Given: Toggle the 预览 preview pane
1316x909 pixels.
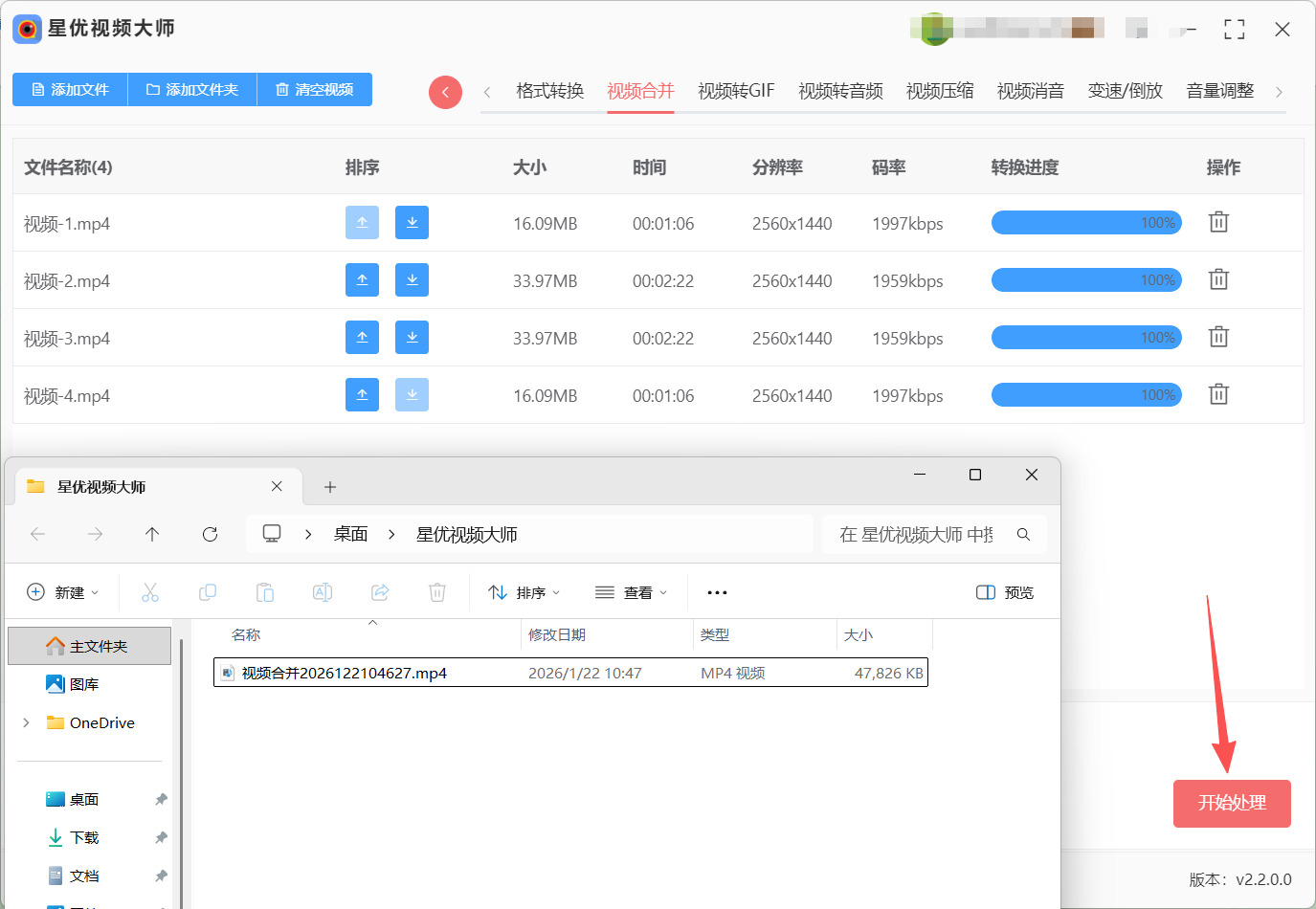Looking at the screenshot, I should click(x=1005, y=592).
